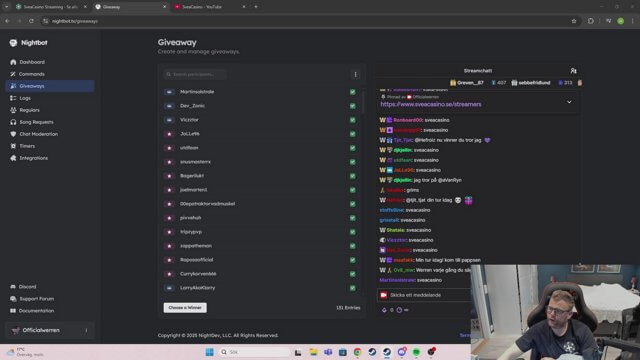The width and height of the screenshot is (640, 360).
Task: Open the Chrome profile avatar
Action: pyautogui.click(x=620, y=21)
